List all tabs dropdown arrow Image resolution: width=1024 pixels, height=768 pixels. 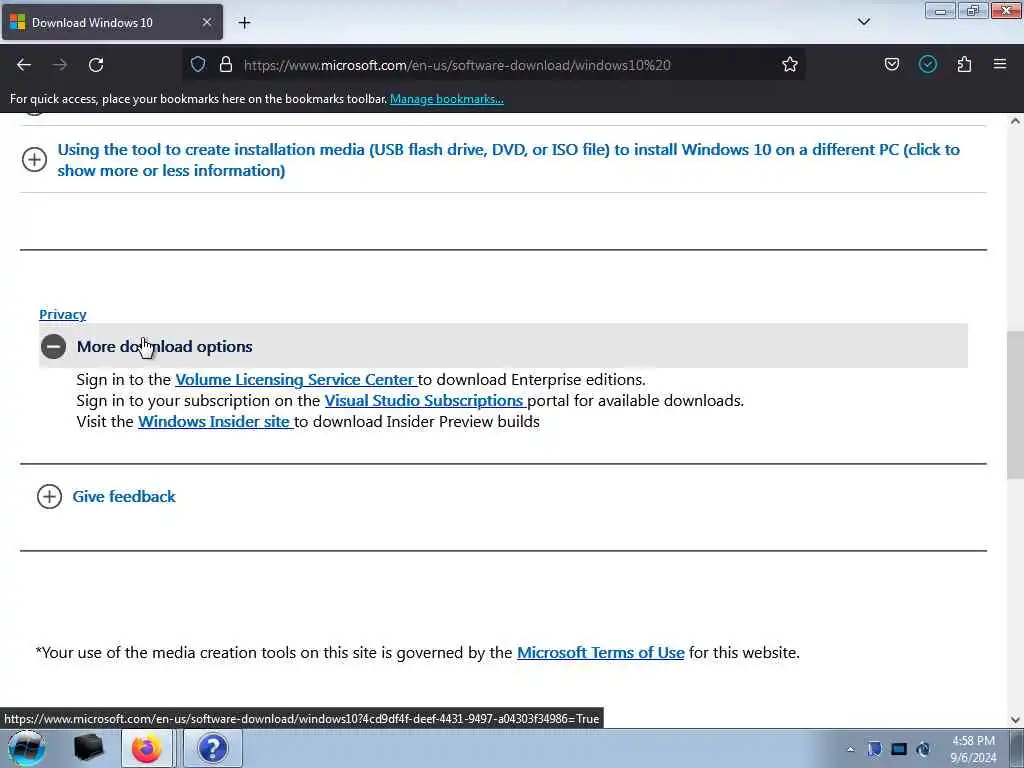click(863, 22)
